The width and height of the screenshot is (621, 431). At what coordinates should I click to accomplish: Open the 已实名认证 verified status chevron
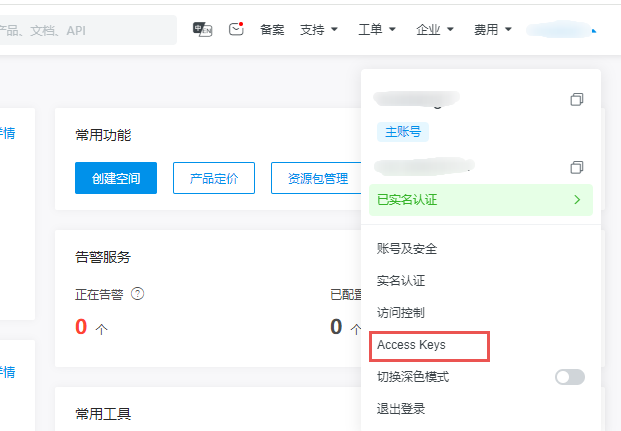coord(577,200)
